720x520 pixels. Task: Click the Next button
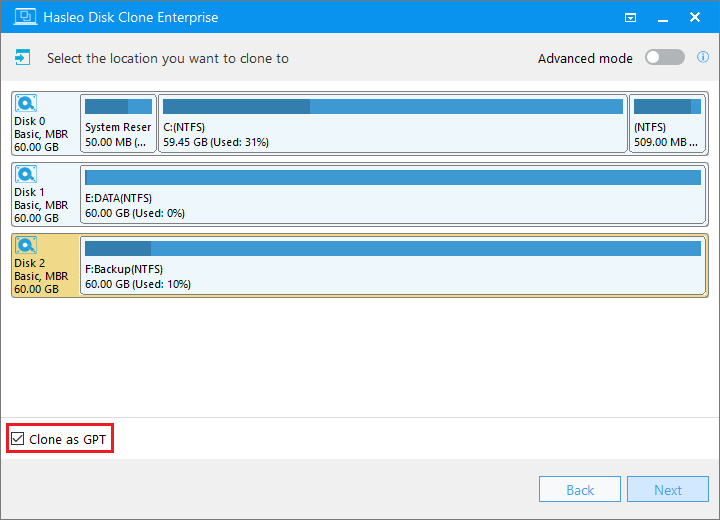(668, 489)
